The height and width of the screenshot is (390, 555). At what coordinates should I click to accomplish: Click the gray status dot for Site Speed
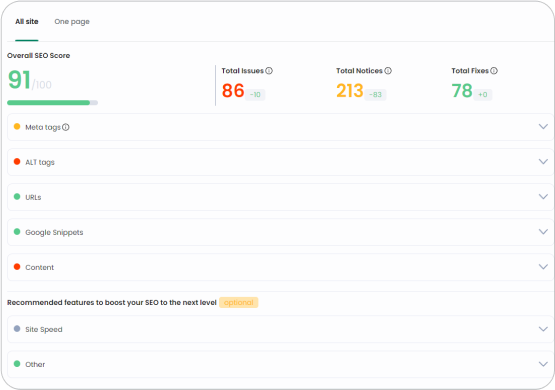point(17,329)
